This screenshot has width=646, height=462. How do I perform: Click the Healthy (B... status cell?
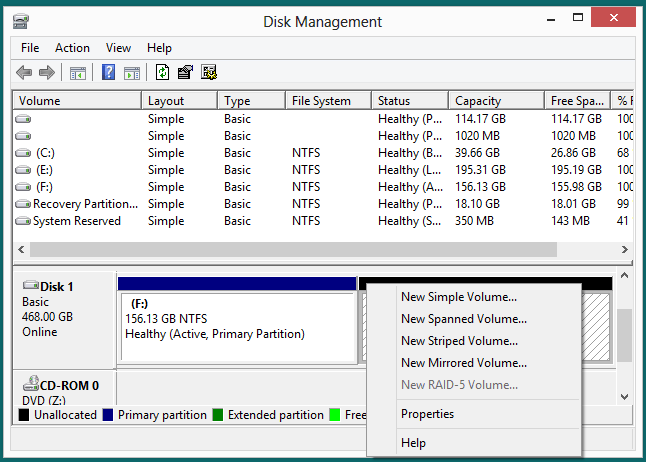tap(410, 153)
